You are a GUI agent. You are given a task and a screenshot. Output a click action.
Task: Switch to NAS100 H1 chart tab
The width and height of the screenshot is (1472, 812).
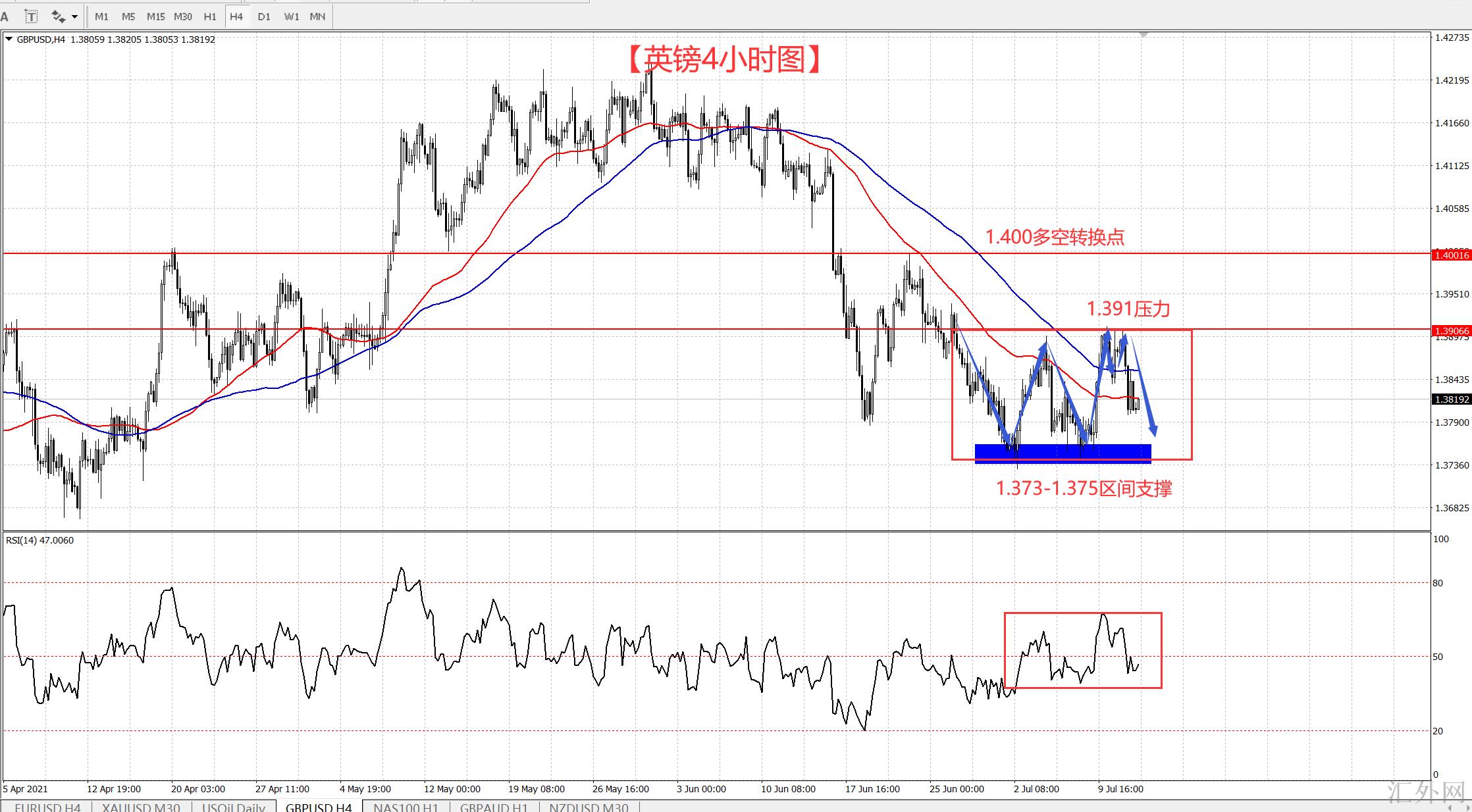[x=406, y=807]
